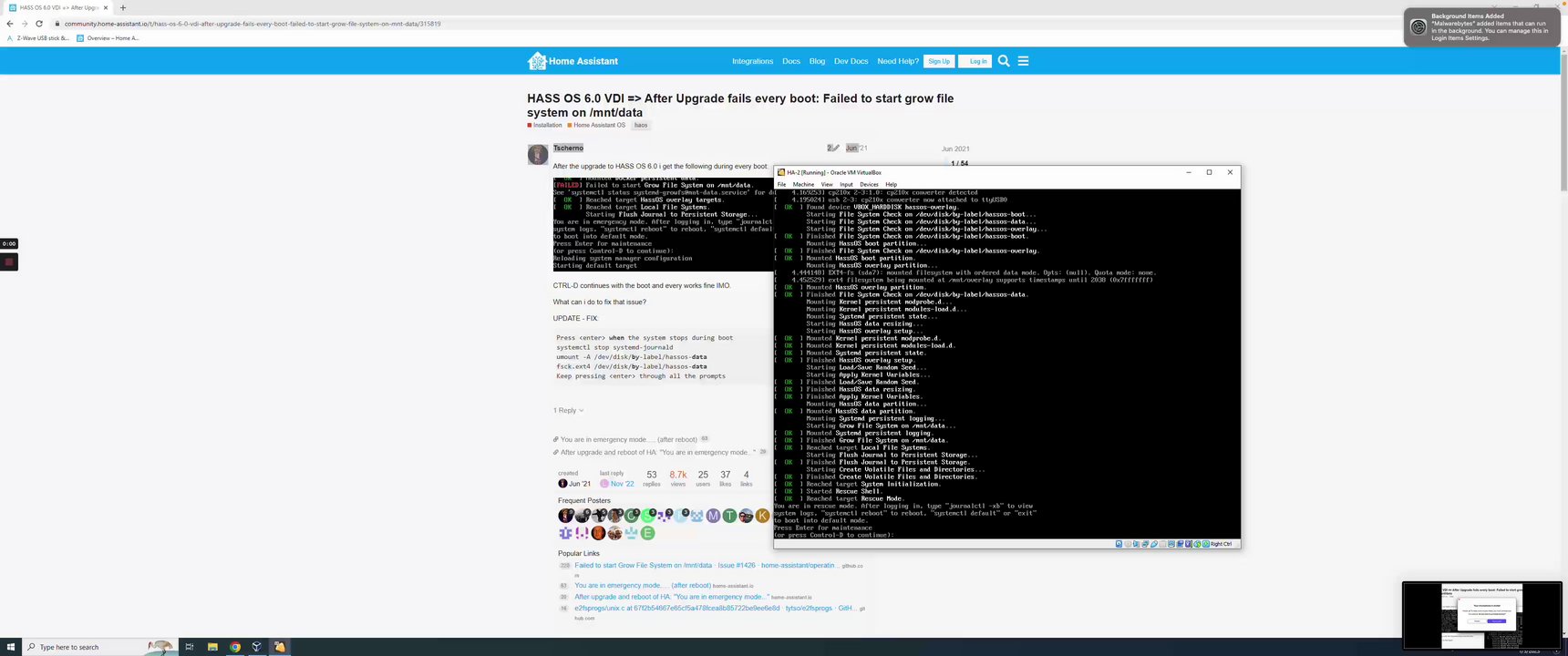Click the embedded boot-error screenshot in the post
Screen dimensions: 1568x656
[663, 223]
